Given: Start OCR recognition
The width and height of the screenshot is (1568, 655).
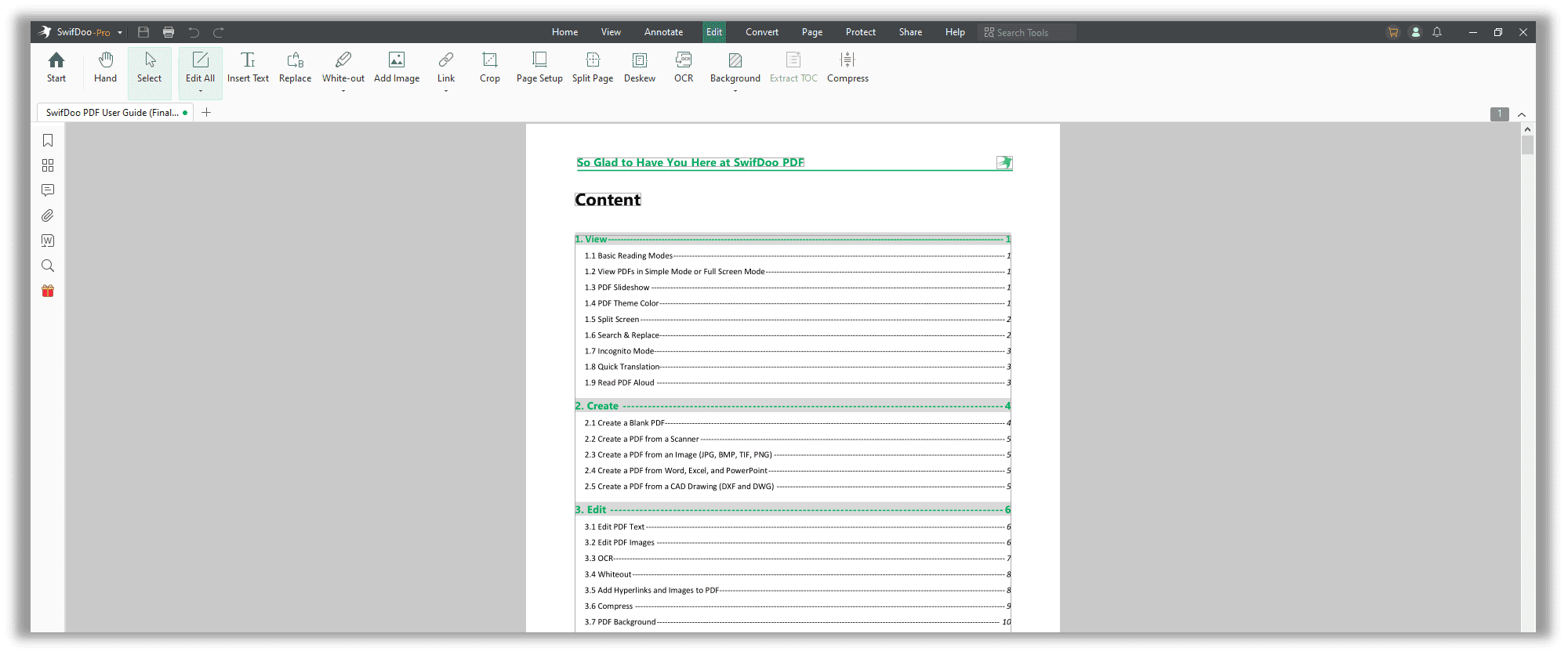Looking at the screenshot, I should [x=684, y=67].
